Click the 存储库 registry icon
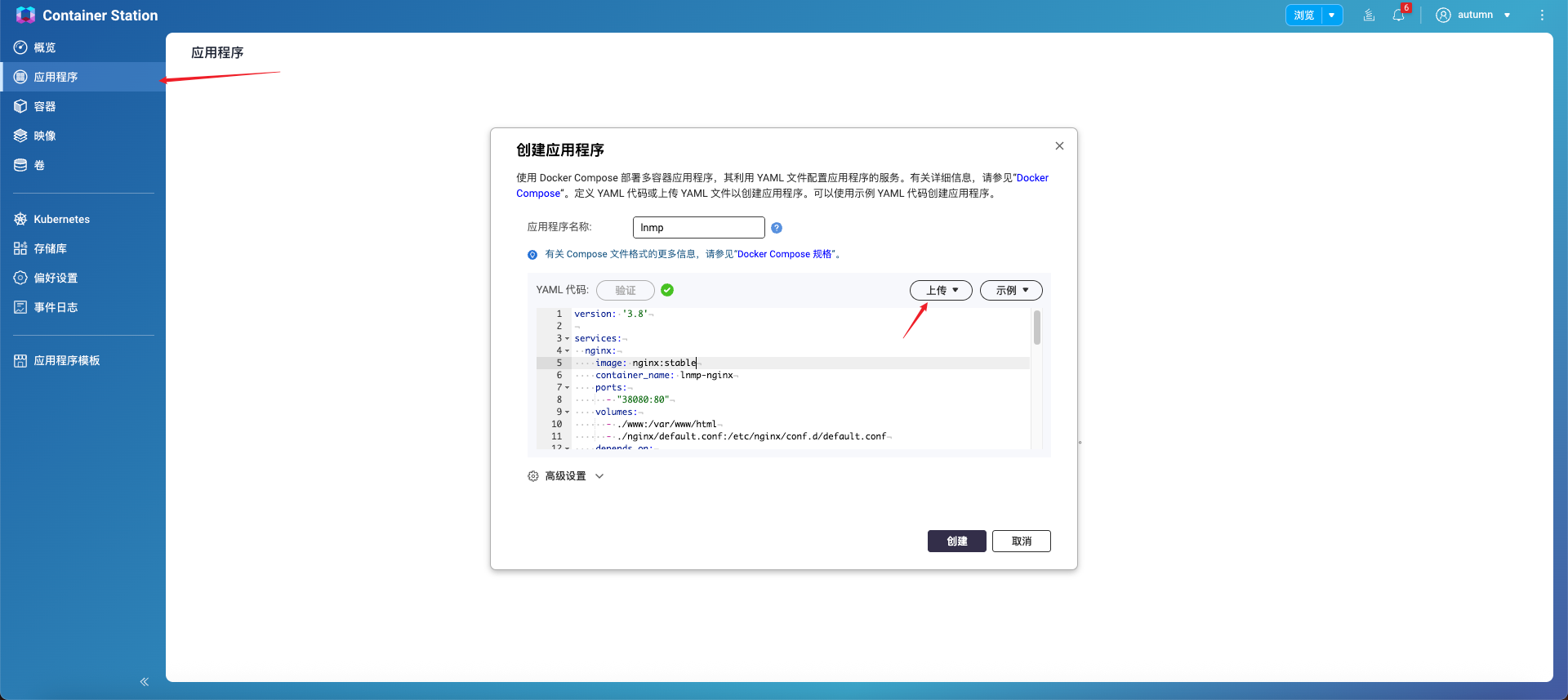Screen dimensions: 1568x700 coord(20,248)
